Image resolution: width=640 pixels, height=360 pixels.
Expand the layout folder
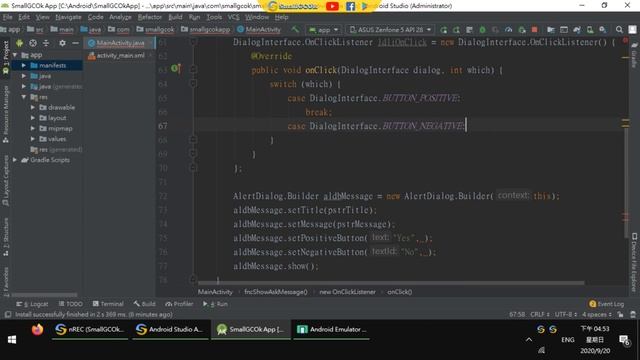[x=33, y=118]
